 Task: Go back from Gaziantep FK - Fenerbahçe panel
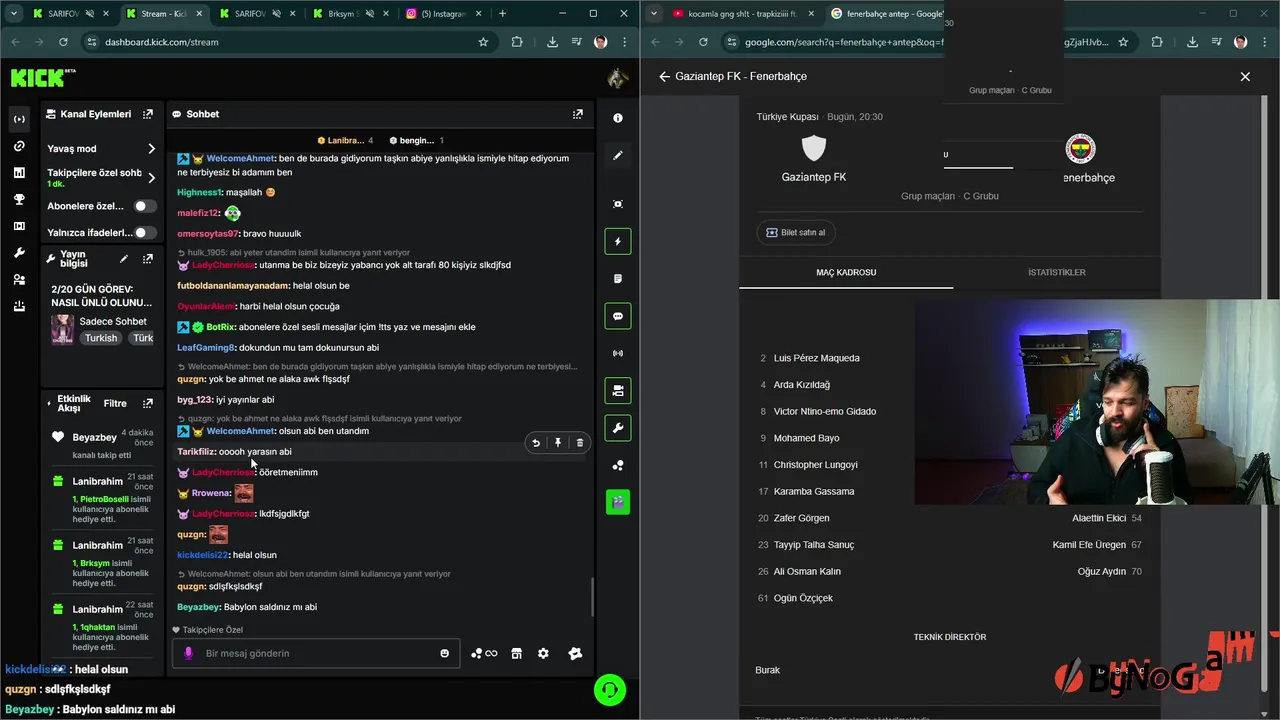tap(665, 76)
